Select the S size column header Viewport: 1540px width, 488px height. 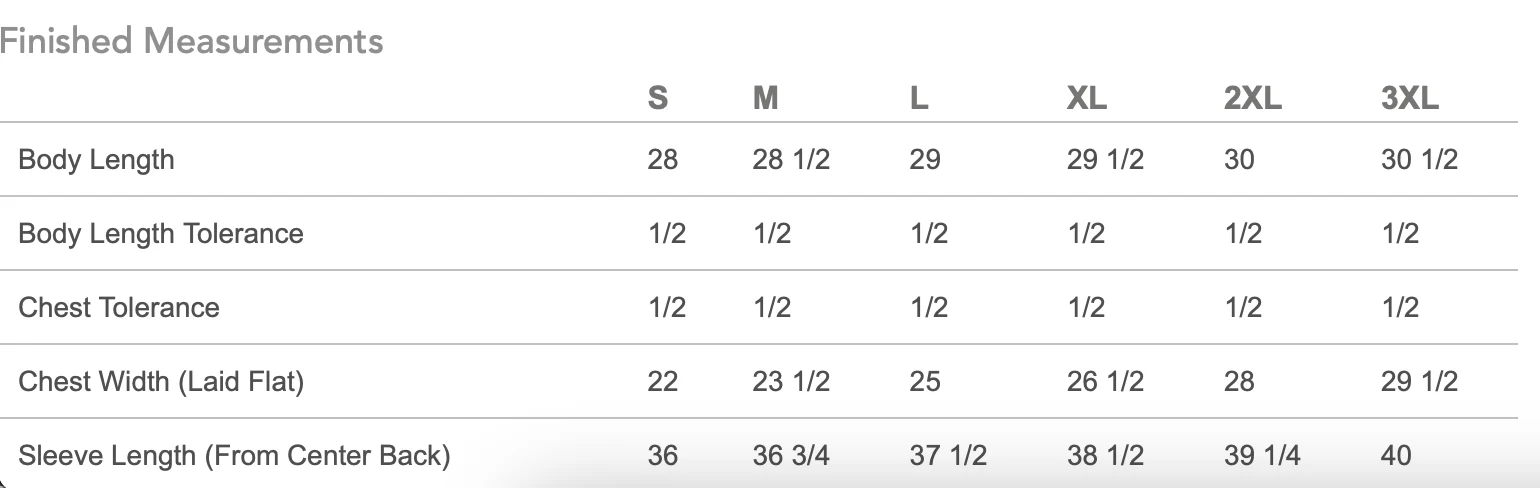(658, 98)
